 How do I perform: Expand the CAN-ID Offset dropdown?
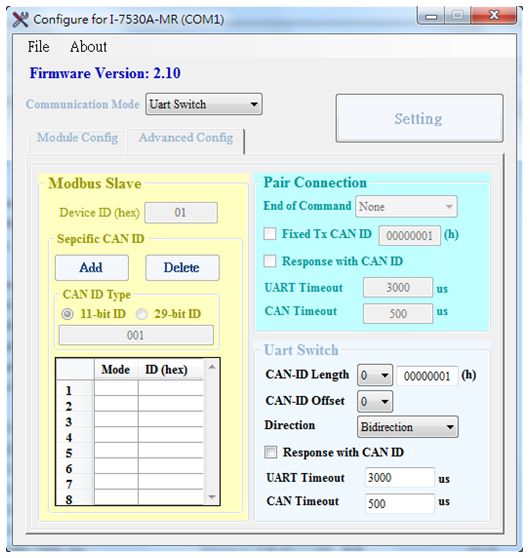375,401
